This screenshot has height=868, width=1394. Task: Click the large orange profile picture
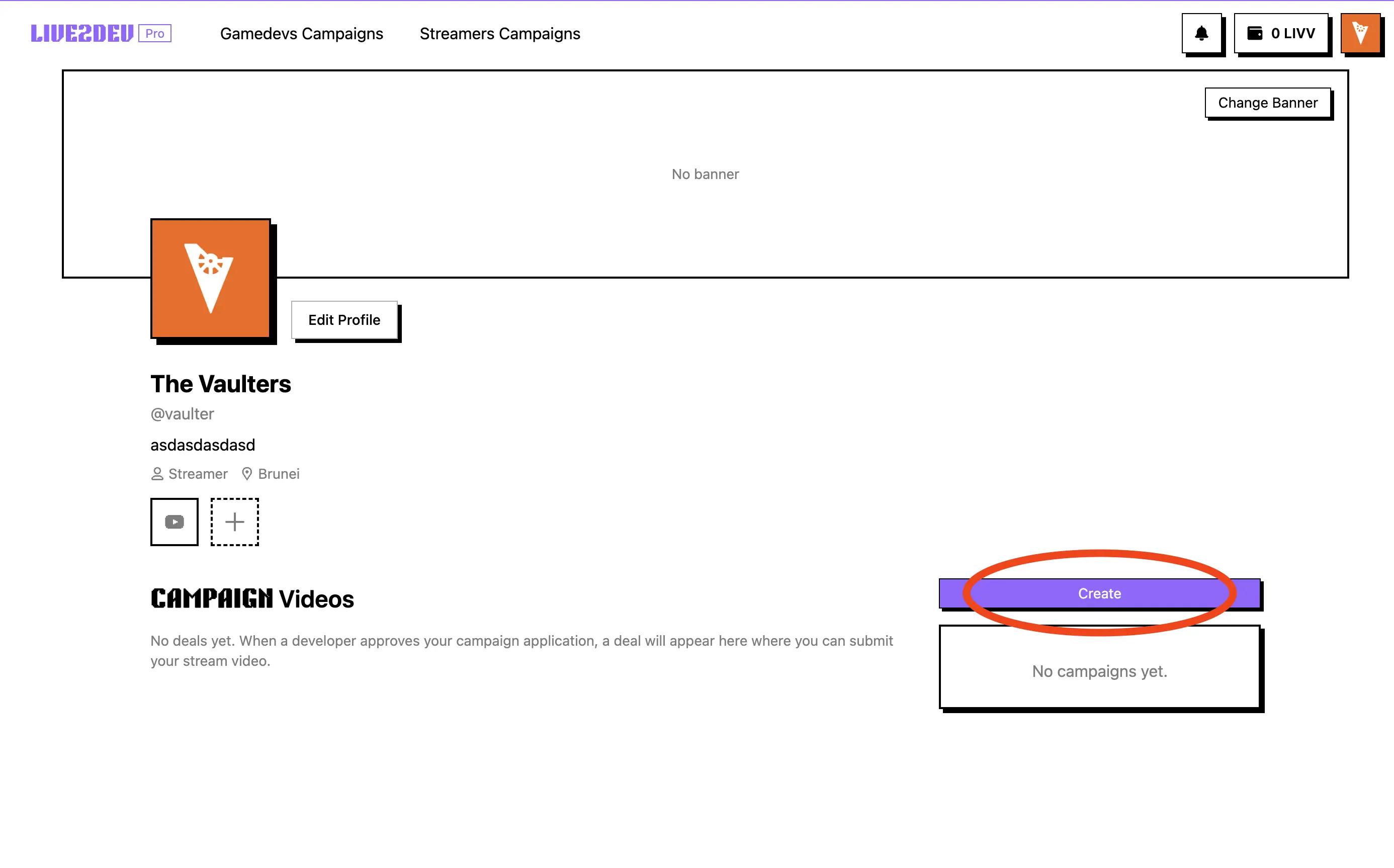(211, 279)
